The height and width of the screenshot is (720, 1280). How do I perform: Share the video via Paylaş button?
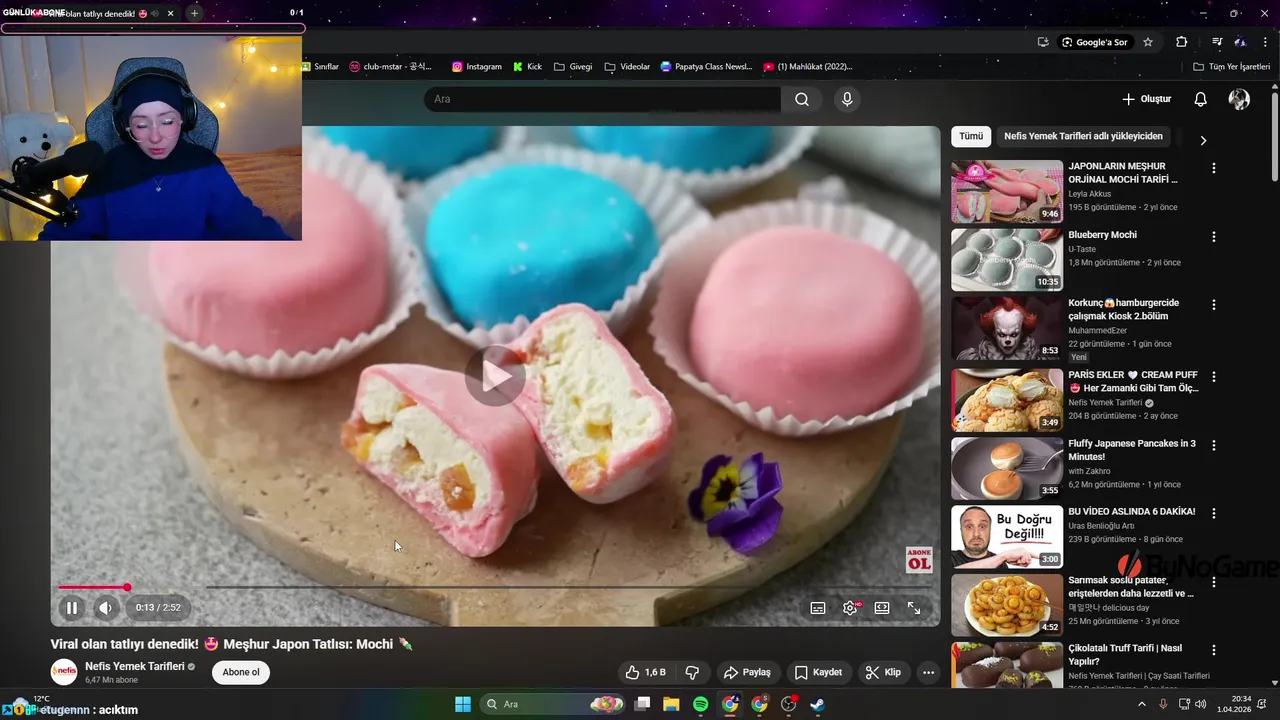coord(747,672)
